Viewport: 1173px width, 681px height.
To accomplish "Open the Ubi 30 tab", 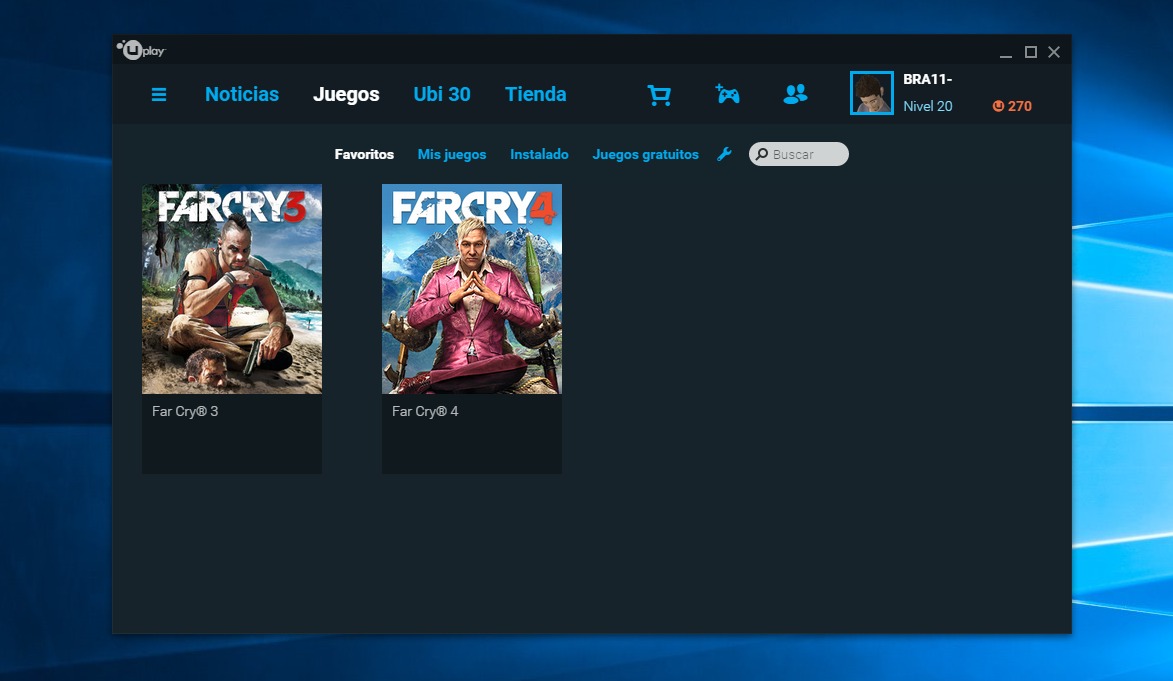I will coord(442,94).
